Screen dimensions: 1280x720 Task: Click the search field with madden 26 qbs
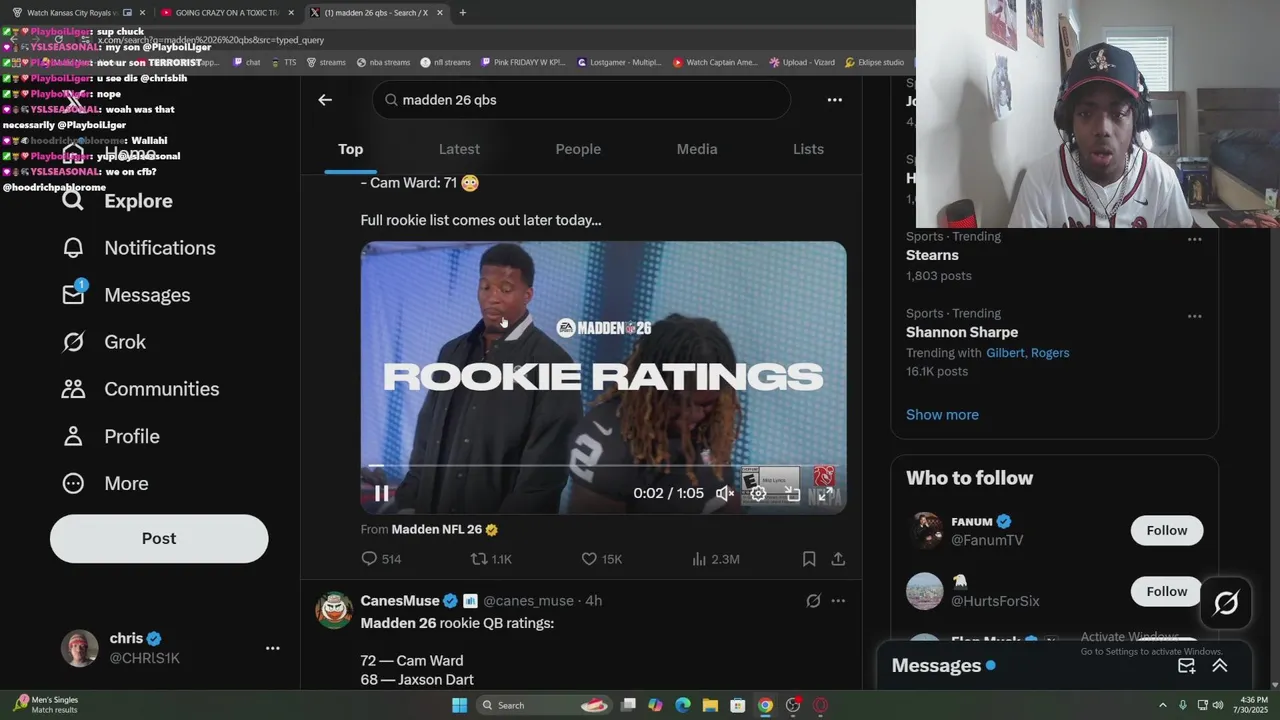click(x=581, y=100)
